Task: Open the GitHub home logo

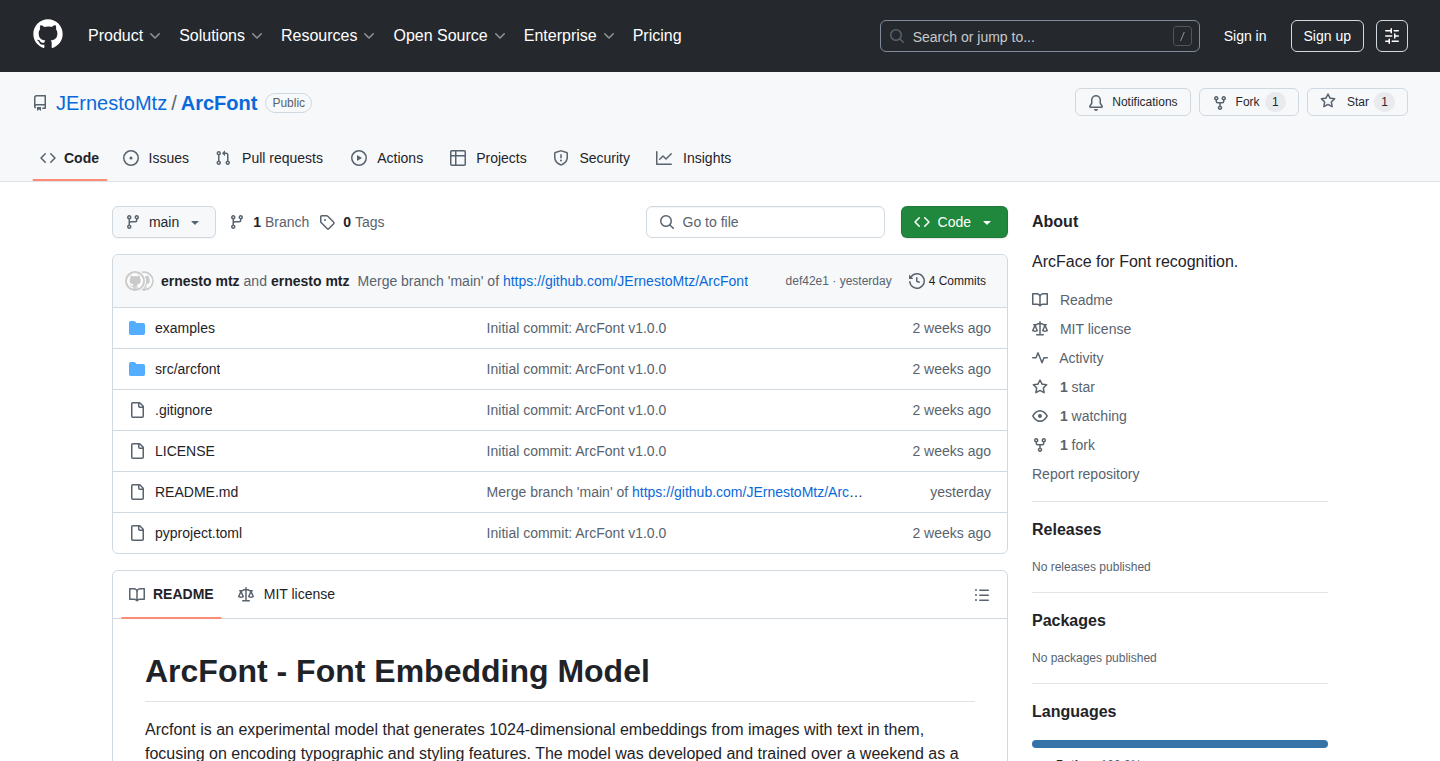Action: click(48, 35)
